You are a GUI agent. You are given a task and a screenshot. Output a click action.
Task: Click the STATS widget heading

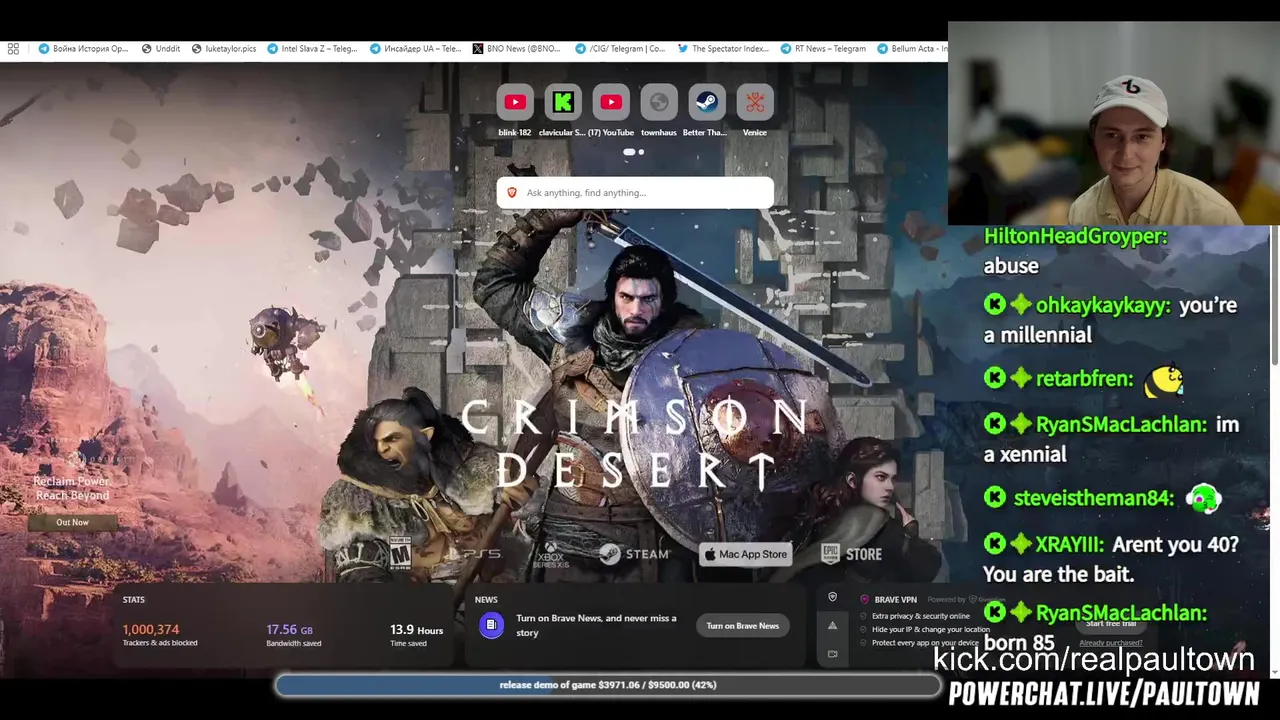pyautogui.click(x=134, y=600)
